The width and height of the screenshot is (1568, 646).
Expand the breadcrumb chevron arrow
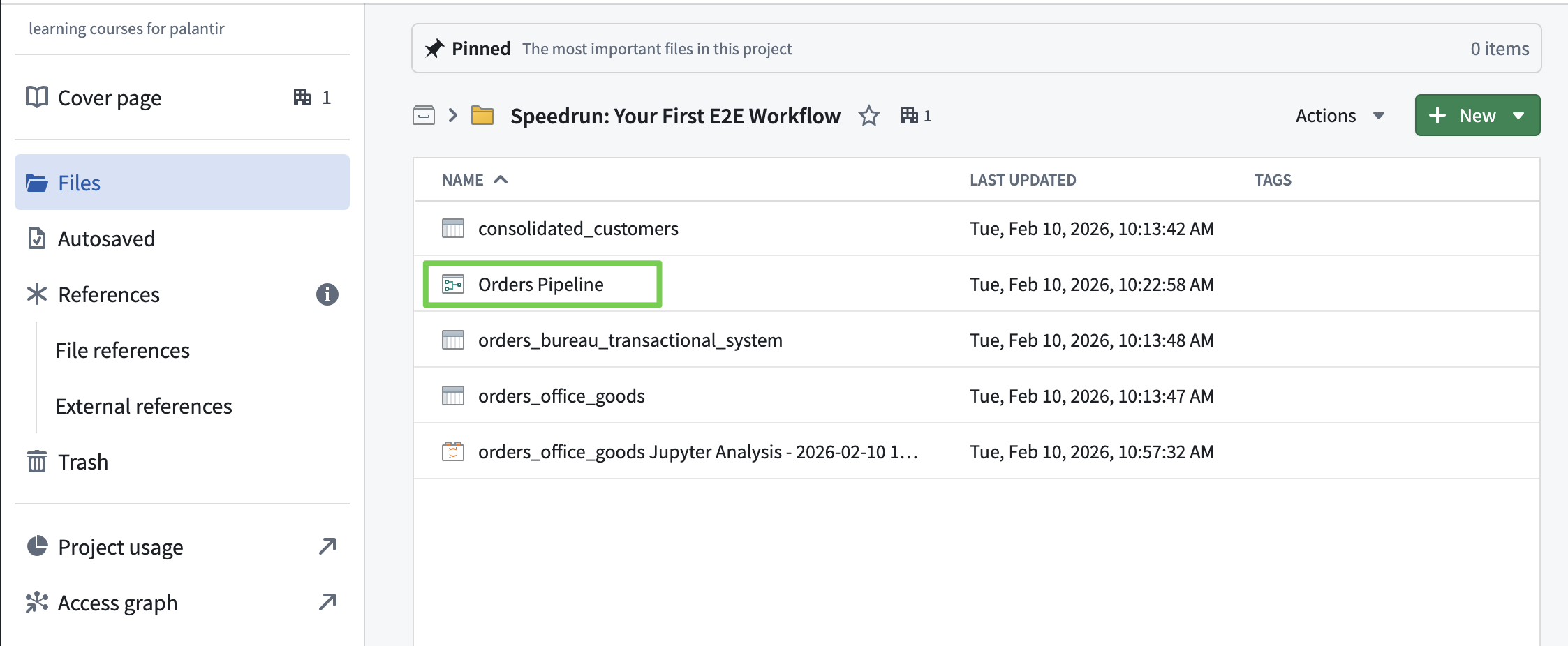pyautogui.click(x=453, y=116)
